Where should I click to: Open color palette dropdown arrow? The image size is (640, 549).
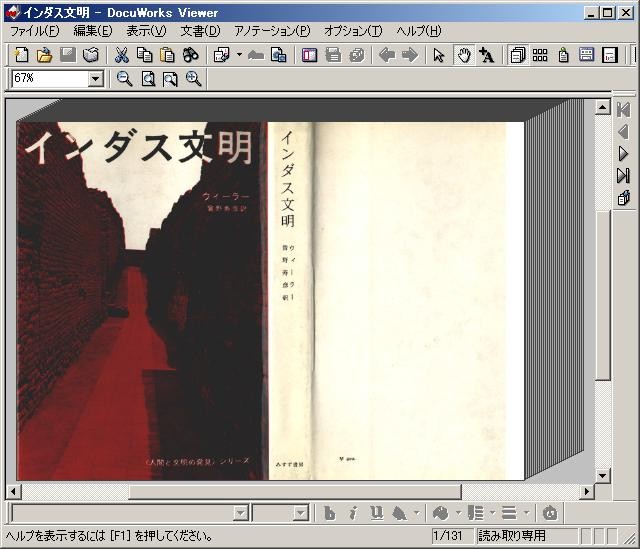pyautogui.click(x=458, y=513)
